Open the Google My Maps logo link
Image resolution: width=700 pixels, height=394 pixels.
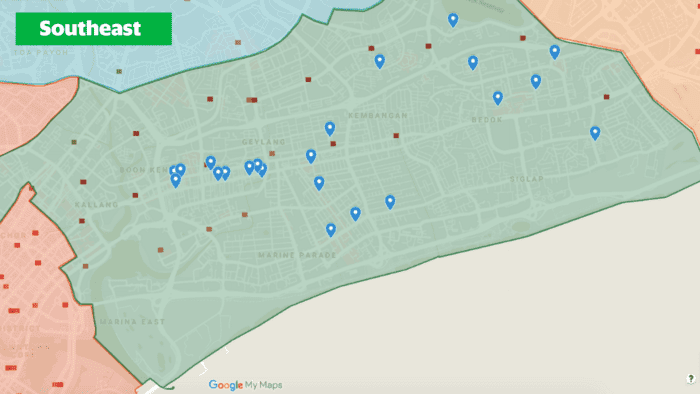coord(246,385)
